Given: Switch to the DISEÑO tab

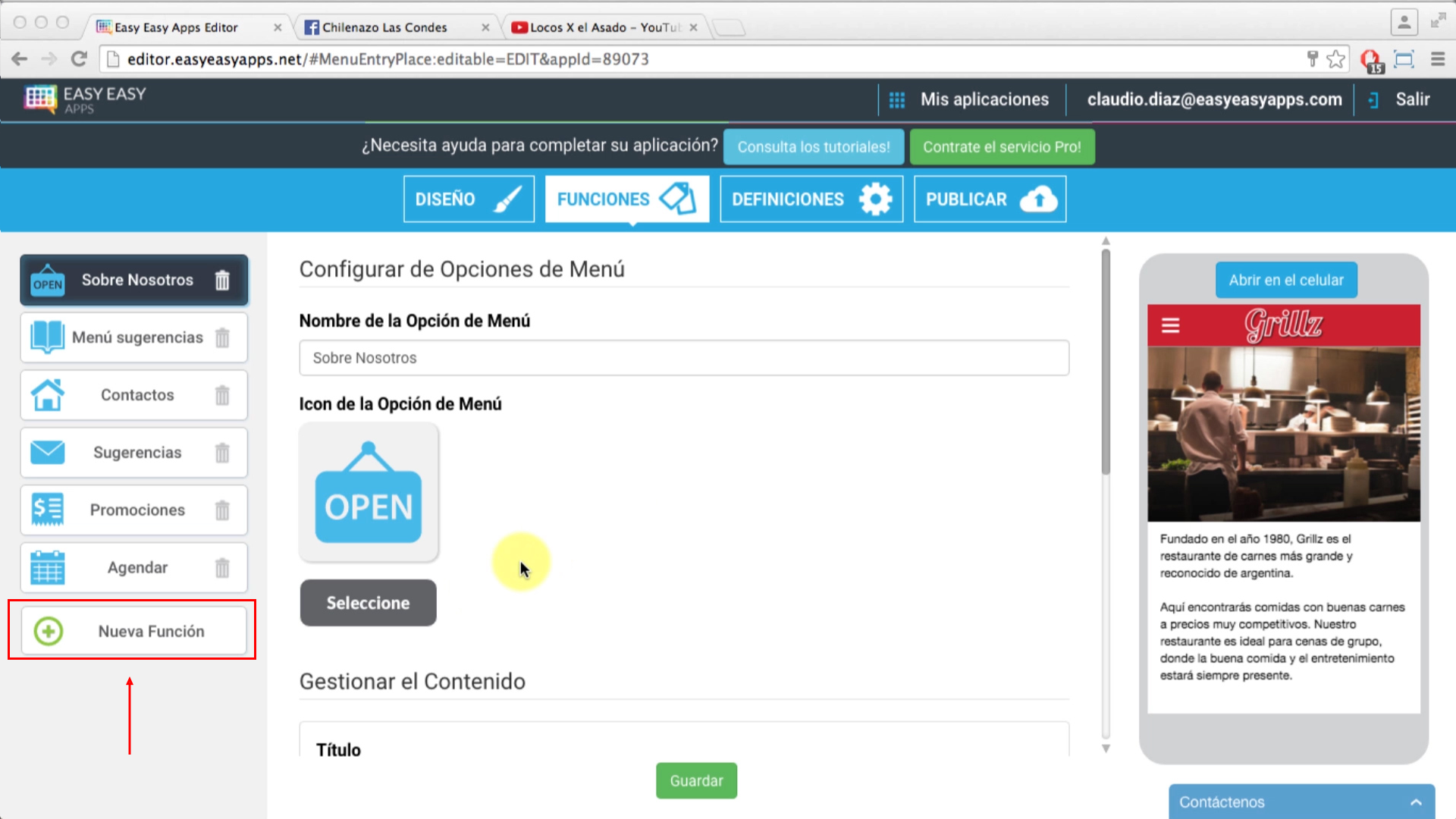Looking at the screenshot, I should point(469,199).
